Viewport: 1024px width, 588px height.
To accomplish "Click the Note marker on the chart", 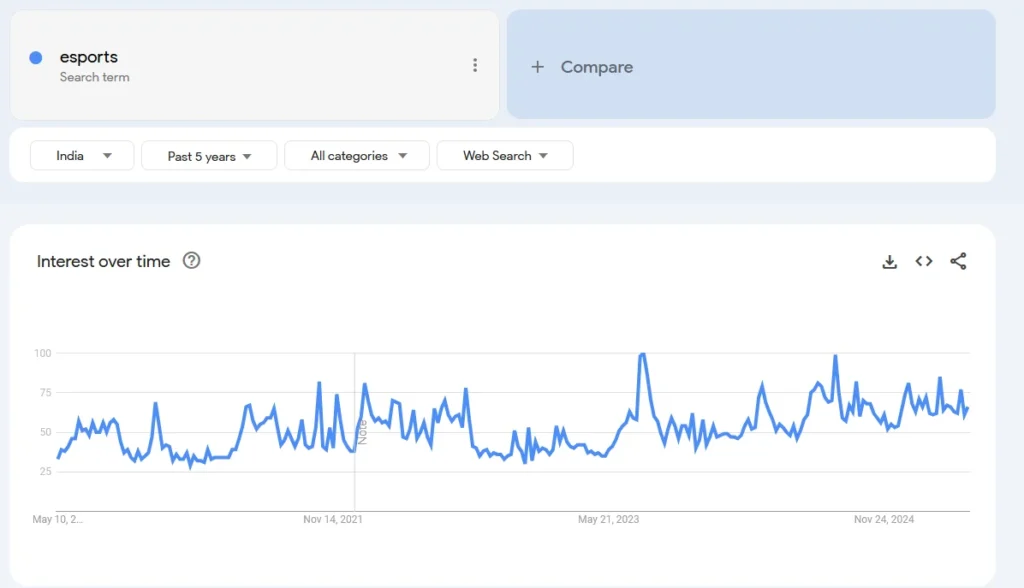I will click(x=362, y=431).
